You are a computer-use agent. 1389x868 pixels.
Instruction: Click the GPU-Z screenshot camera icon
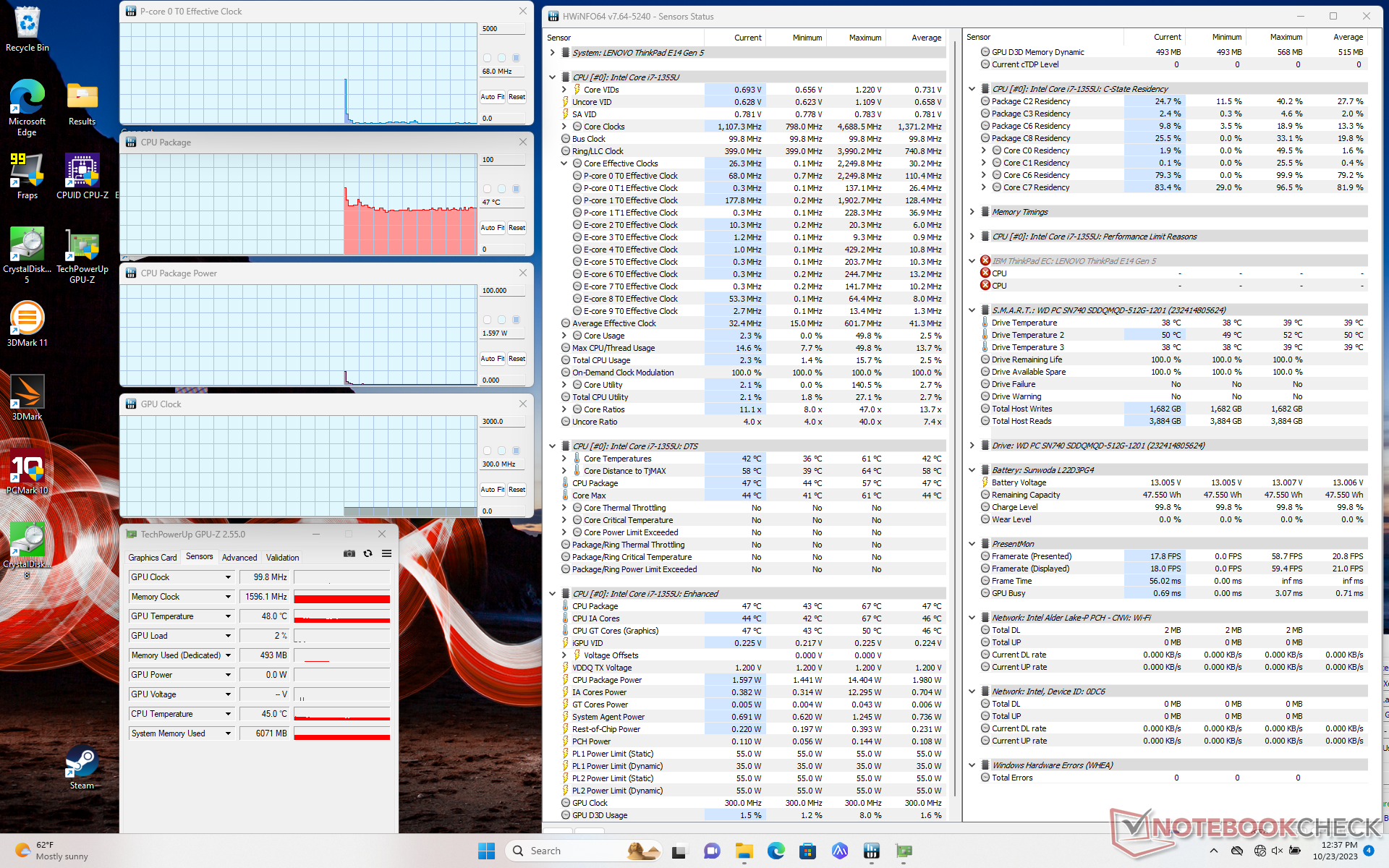click(349, 553)
